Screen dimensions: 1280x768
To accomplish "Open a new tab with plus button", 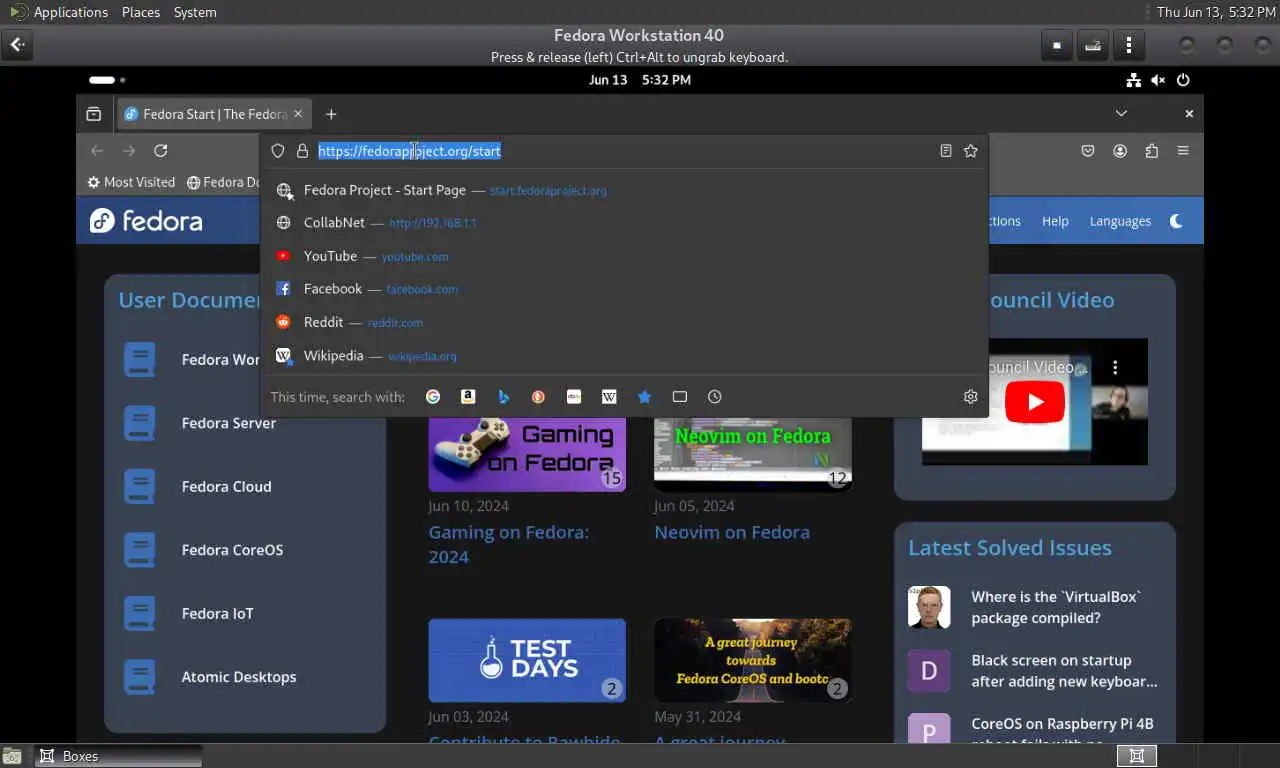I will click(331, 114).
